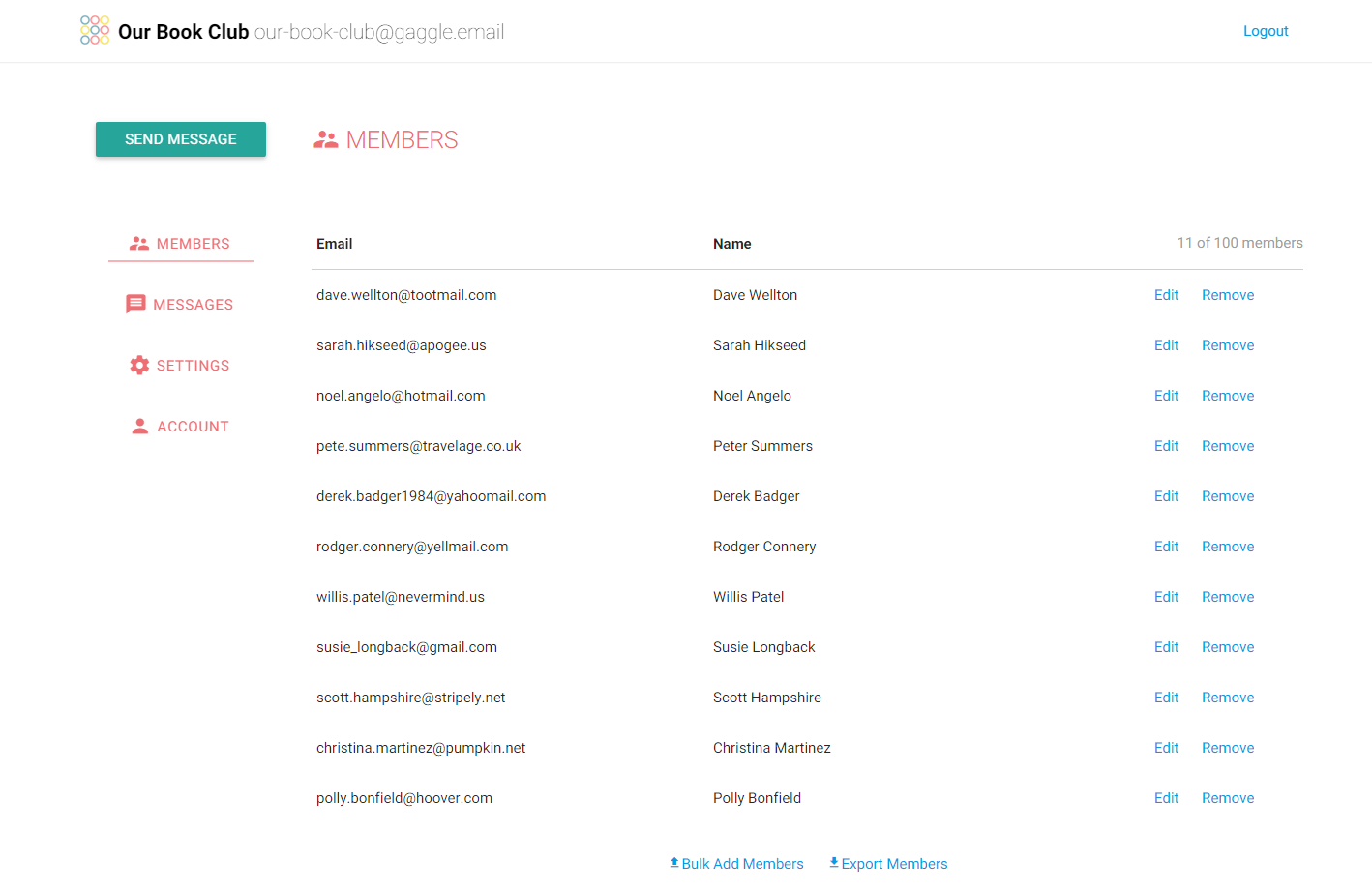Remove Christina Martinez from members
The width and height of the screenshot is (1372, 891).
coord(1228,748)
